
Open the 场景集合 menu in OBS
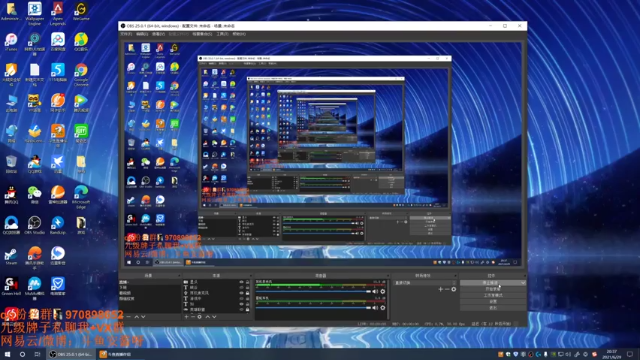coord(202,34)
